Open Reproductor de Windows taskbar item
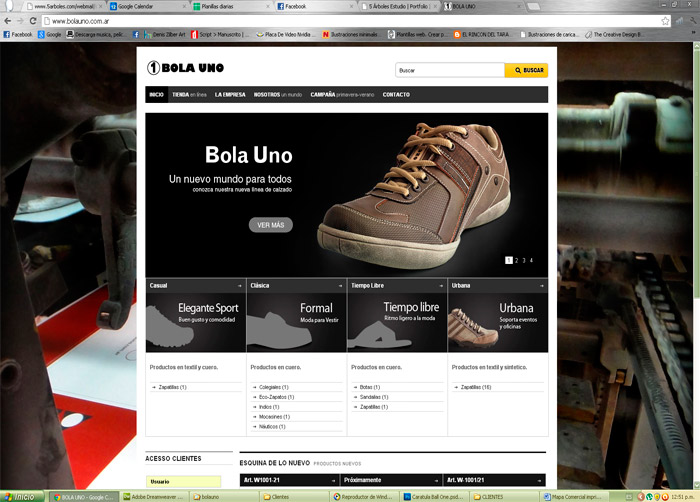 (363, 497)
